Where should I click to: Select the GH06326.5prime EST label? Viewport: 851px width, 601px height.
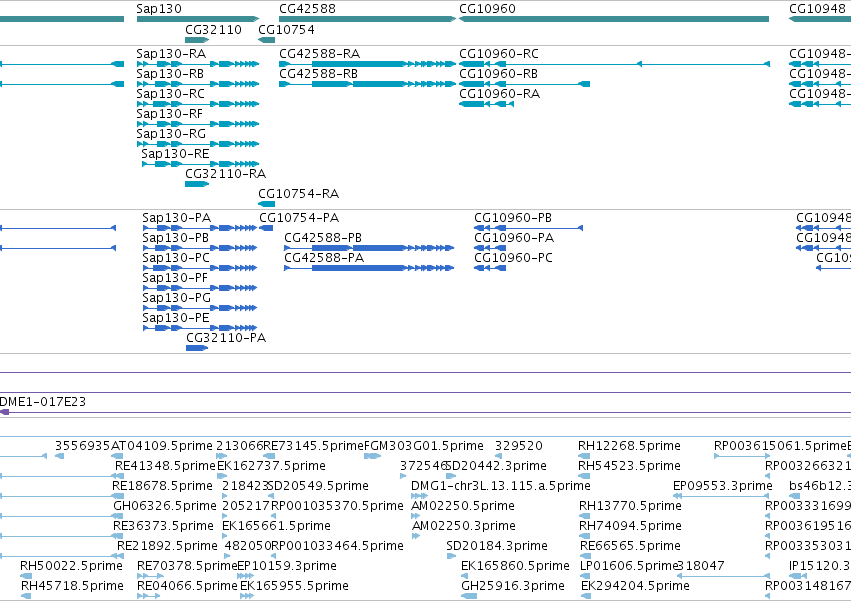pos(165,507)
